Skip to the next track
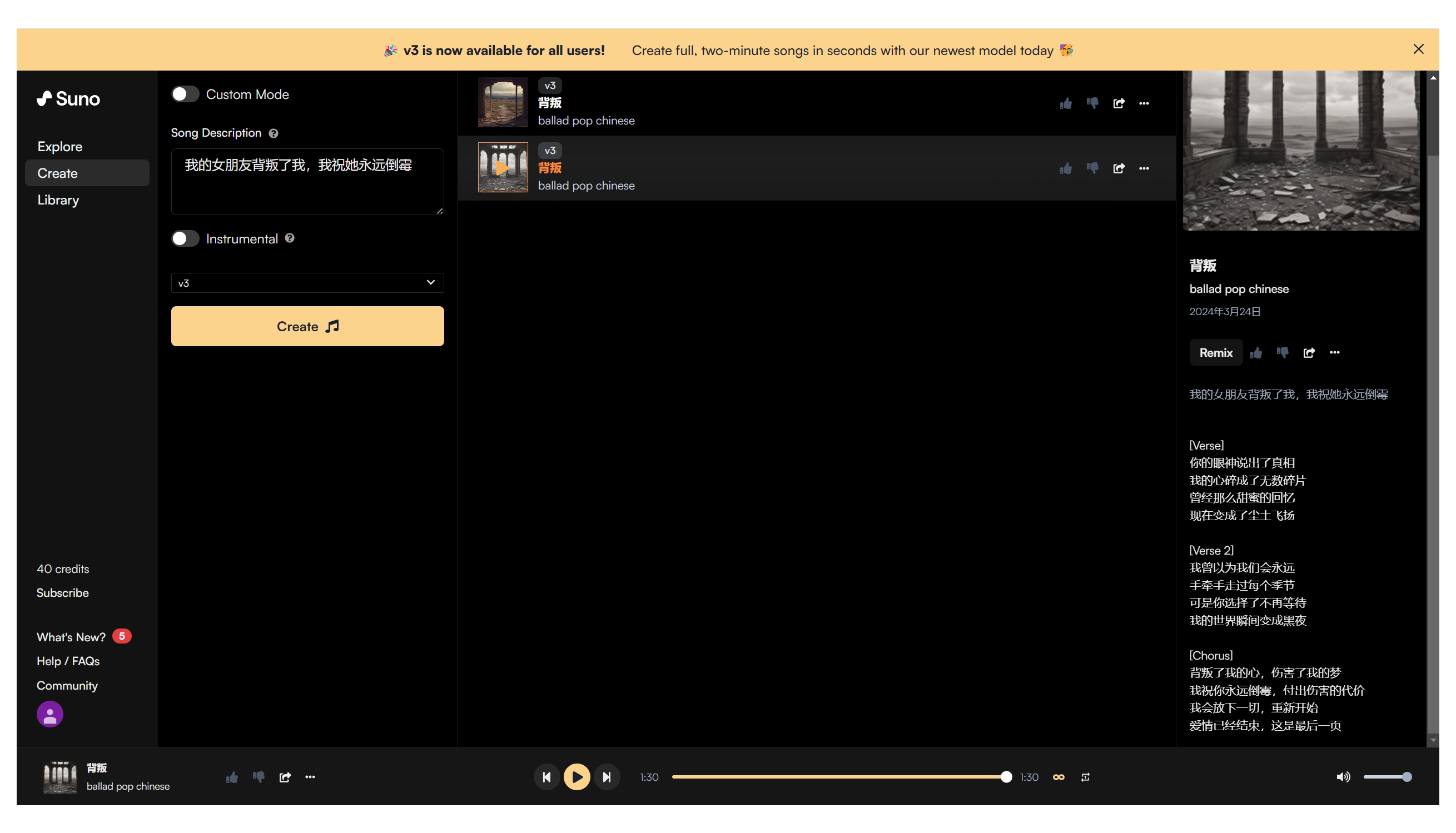1456x833 pixels. pos(607,777)
